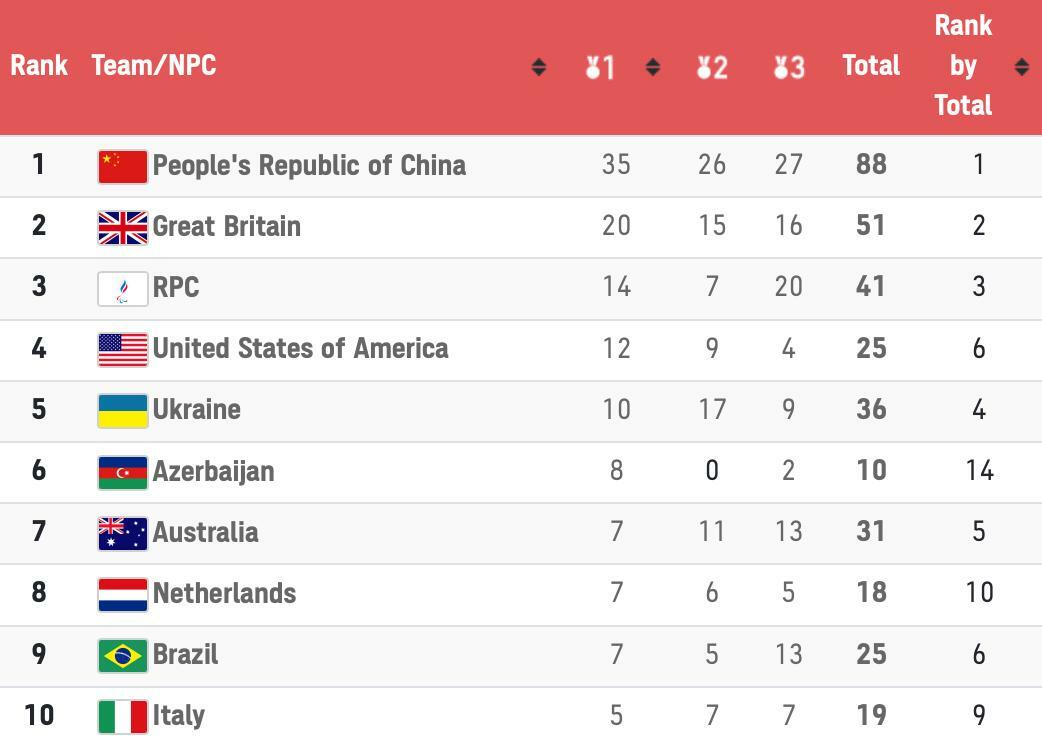Click the bronze medal column header

pos(789,67)
